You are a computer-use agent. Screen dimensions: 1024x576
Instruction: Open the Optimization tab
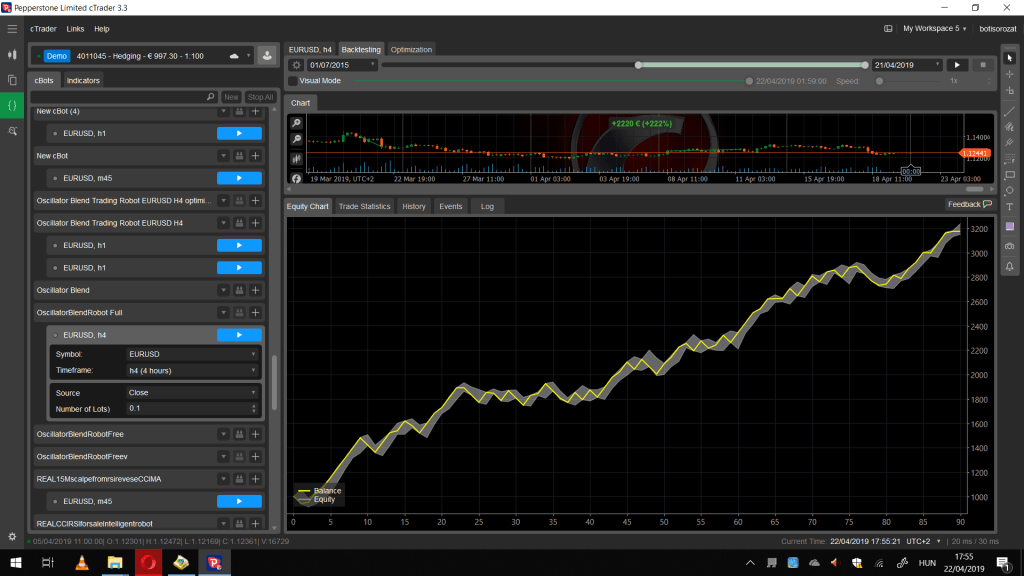(x=411, y=49)
